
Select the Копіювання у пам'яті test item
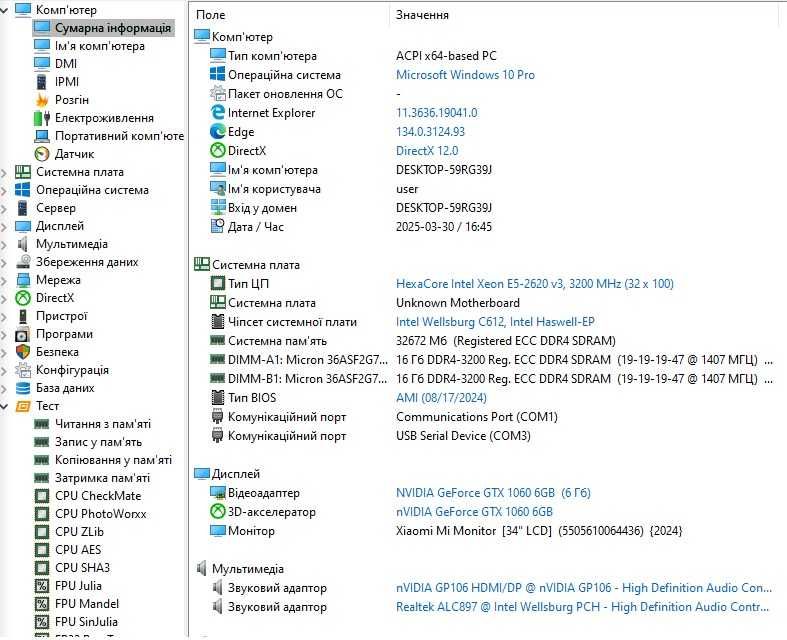click(113, 460)
